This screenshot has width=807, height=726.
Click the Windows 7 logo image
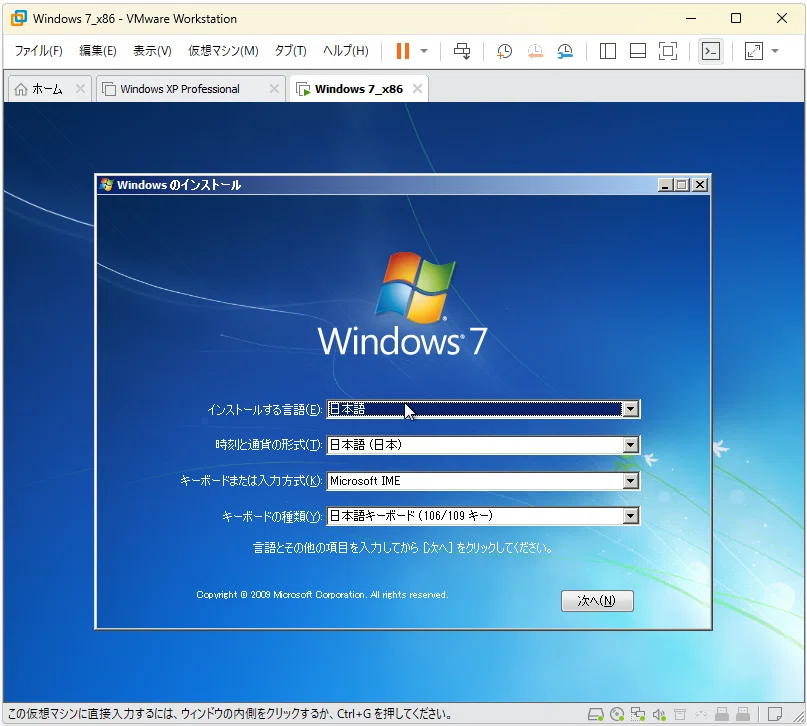(402, 304)
